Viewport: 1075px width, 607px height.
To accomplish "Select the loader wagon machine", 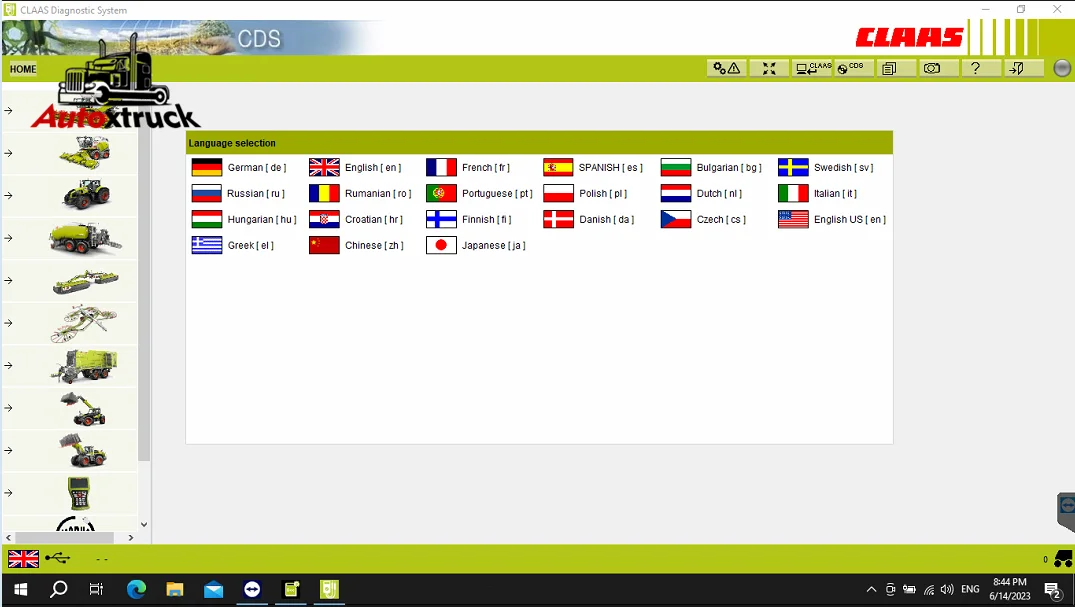I will 84,366.
